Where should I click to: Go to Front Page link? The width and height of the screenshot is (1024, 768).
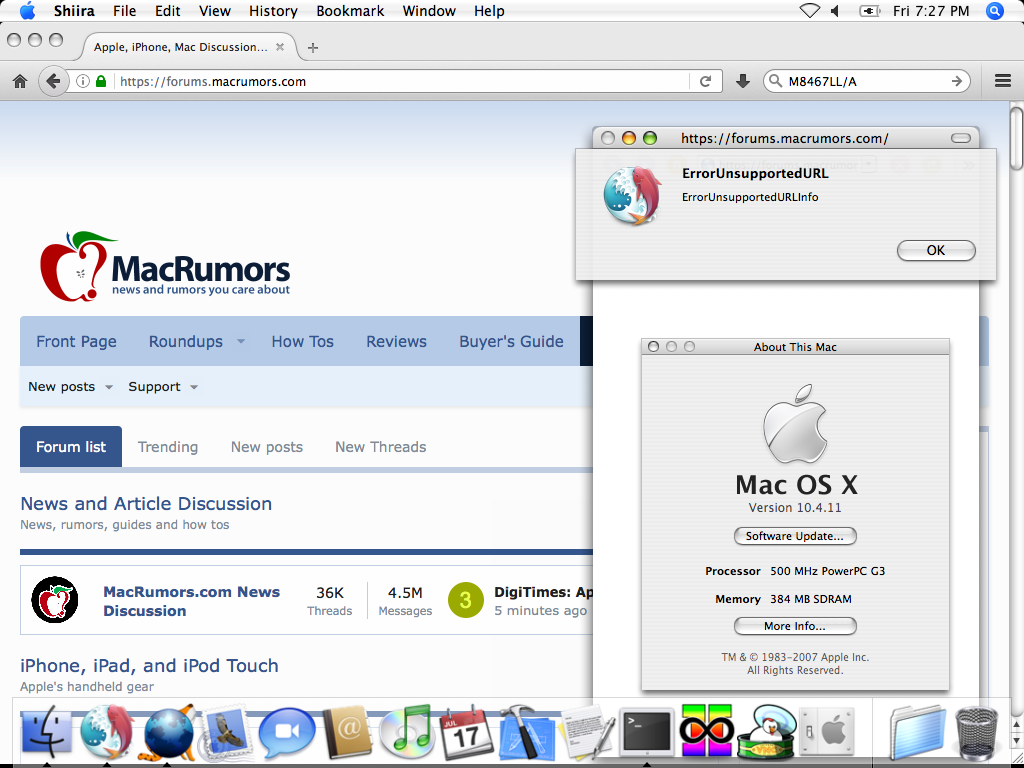76,342
